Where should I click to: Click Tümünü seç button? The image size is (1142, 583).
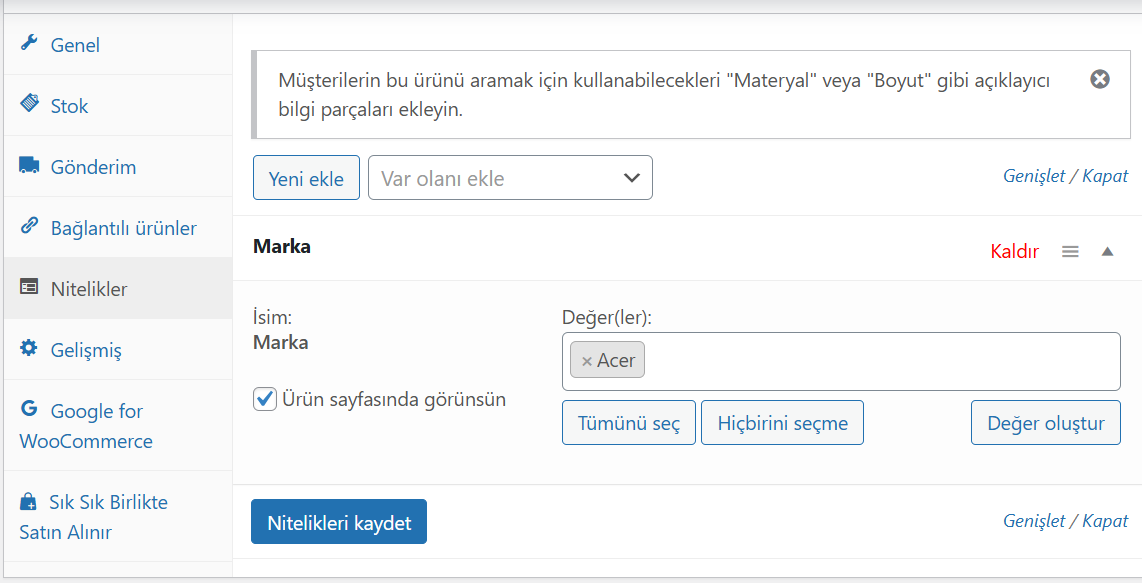[x=629, y=423]
